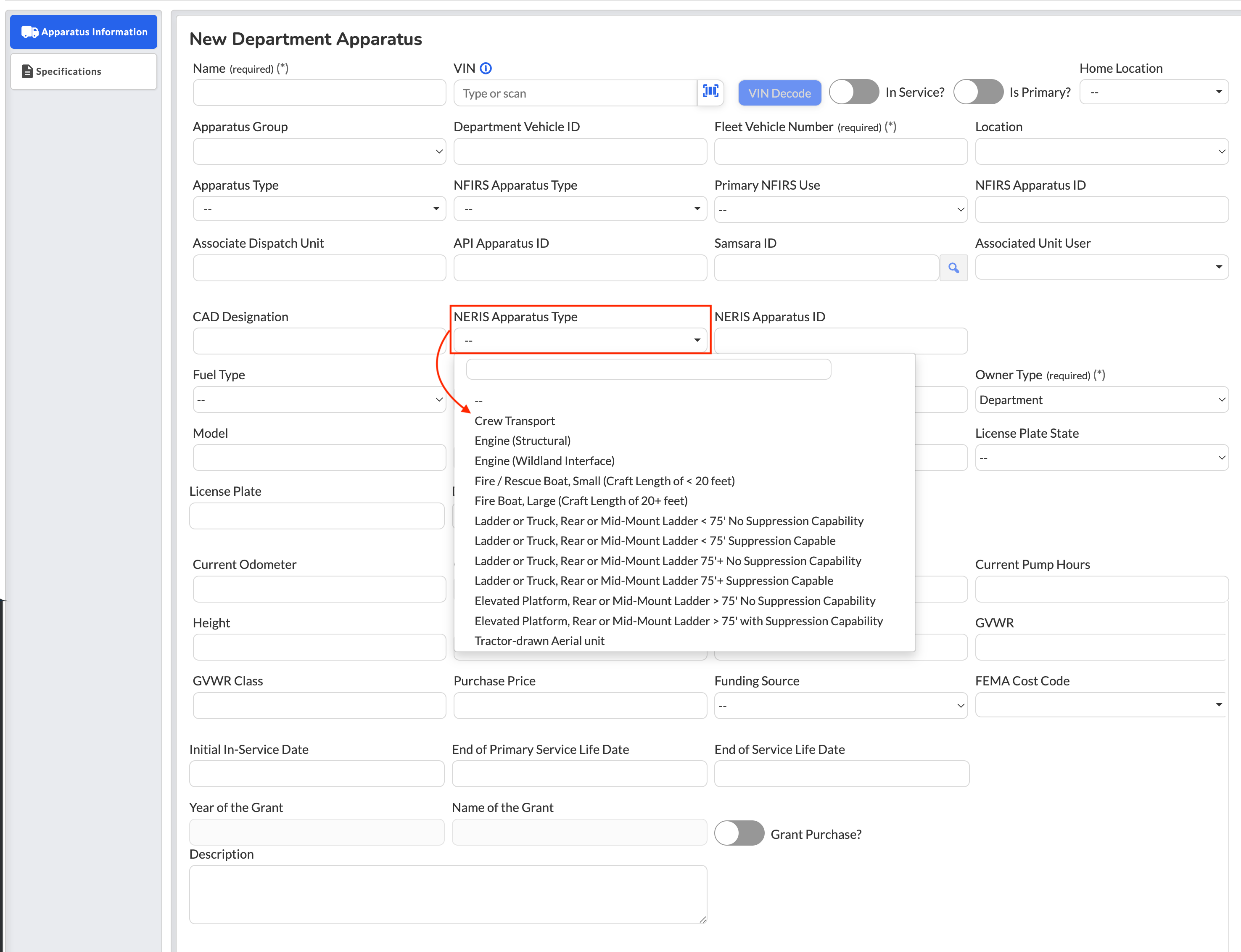Click the Associate Dispatch Unit field

coord(319,268)
